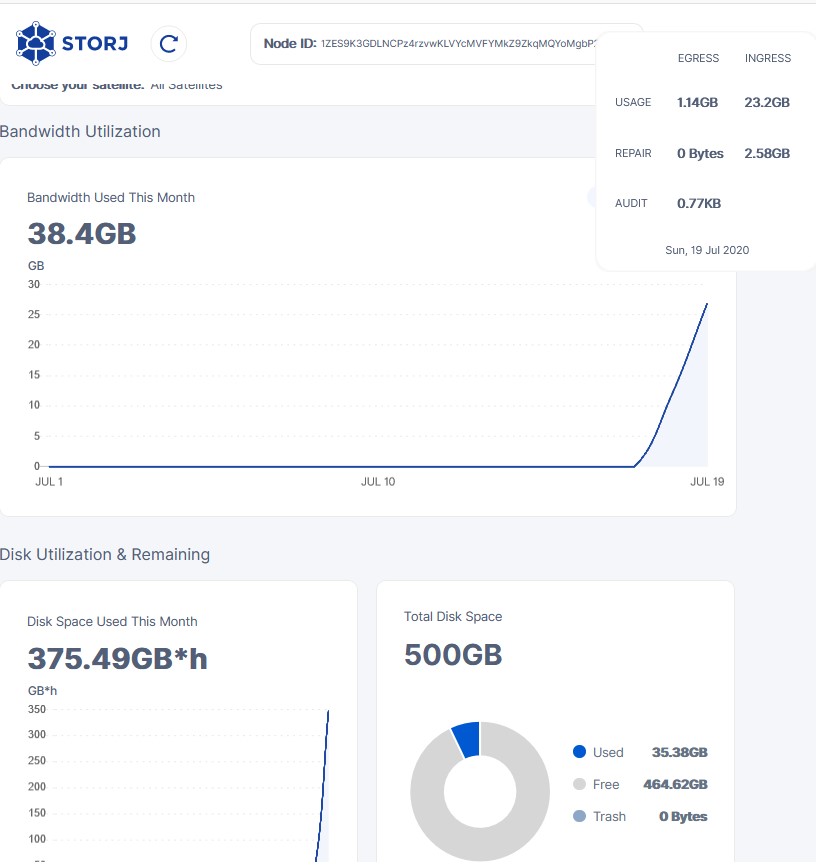Click the blue Used legend dot

(579, 752)
